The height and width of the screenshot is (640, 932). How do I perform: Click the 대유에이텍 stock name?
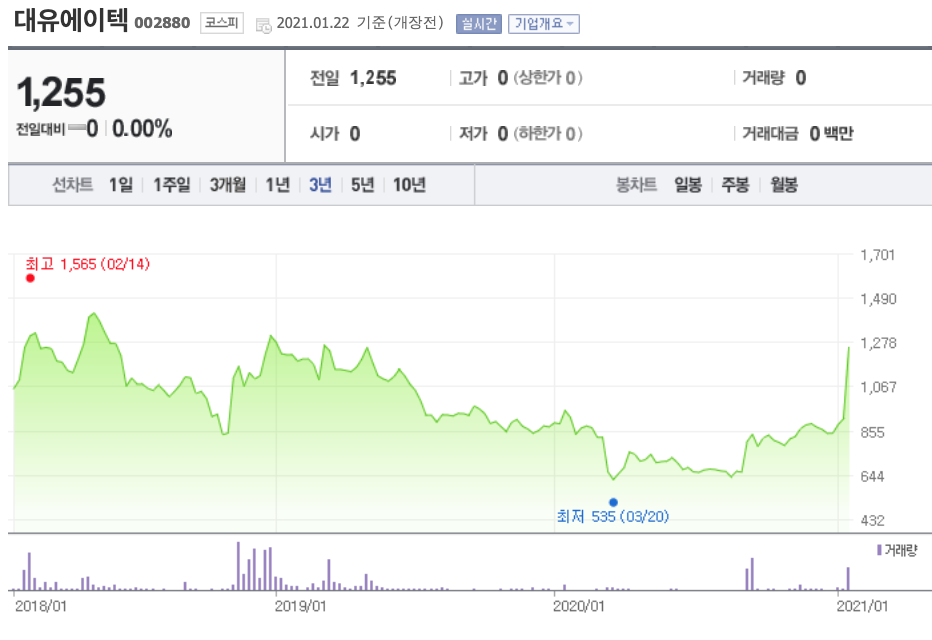[71, 21]
